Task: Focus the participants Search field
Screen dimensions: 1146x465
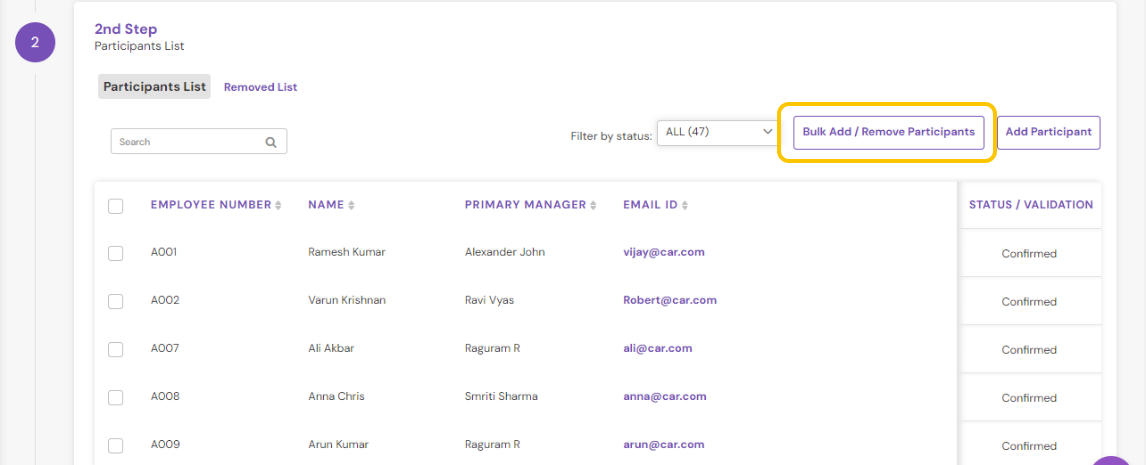Action: click(199, 142)
